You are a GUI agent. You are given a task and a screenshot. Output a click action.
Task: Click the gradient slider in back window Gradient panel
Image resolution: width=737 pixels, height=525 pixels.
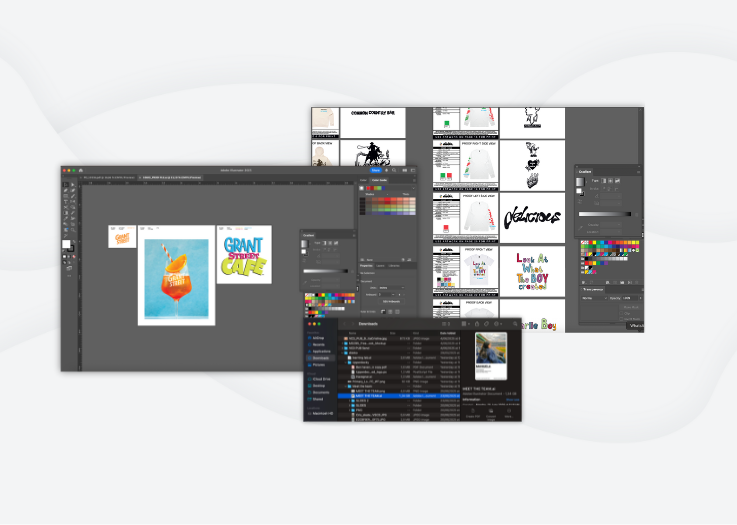(605, 214)
